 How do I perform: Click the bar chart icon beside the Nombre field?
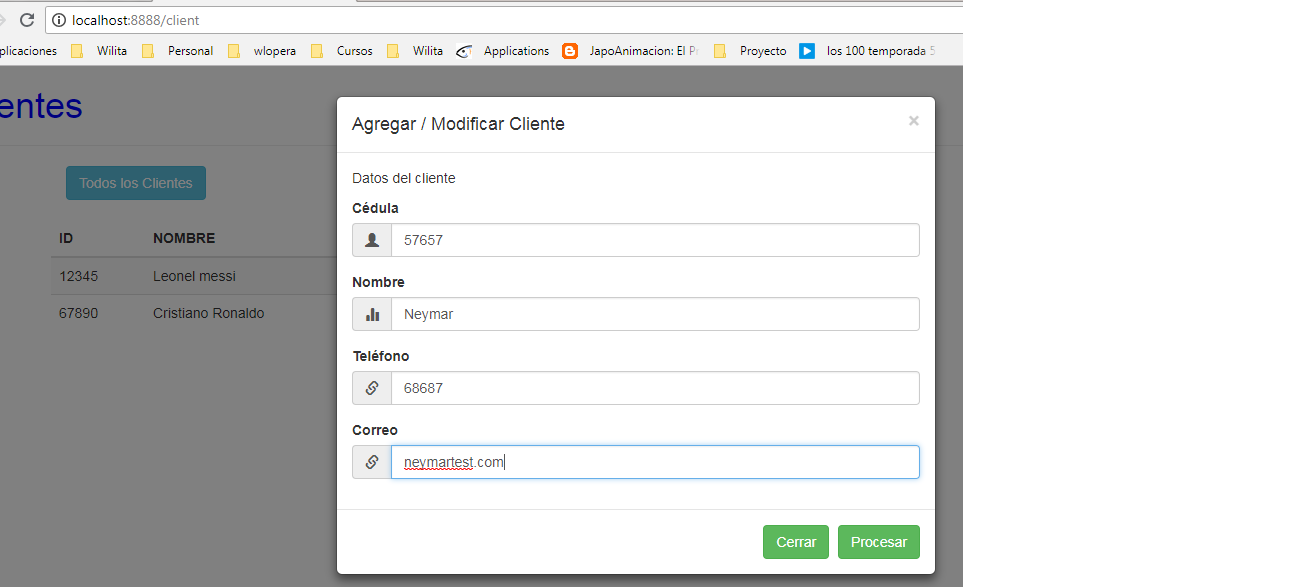click(x=371, y=314)
